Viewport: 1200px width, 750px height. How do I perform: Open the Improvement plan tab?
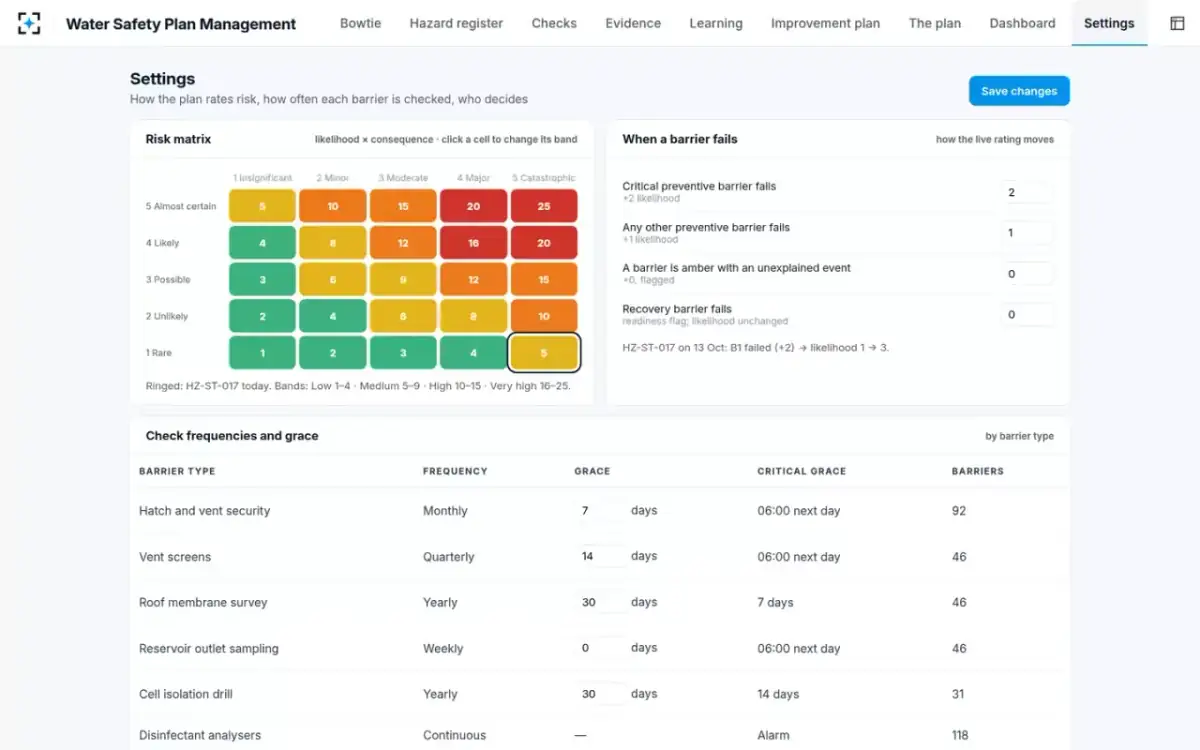826,23
